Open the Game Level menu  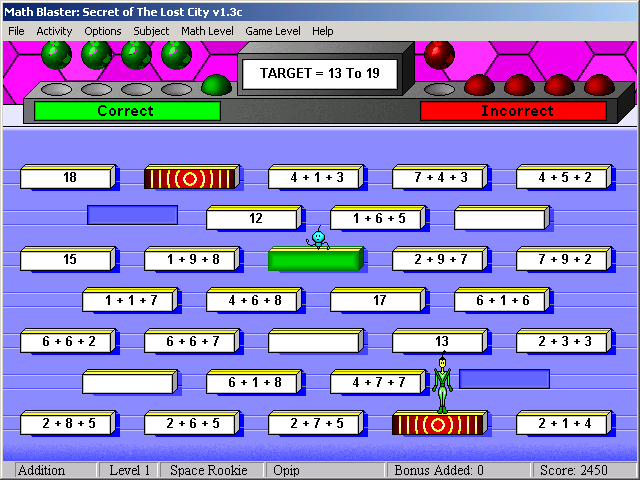(x=273, y=31)
